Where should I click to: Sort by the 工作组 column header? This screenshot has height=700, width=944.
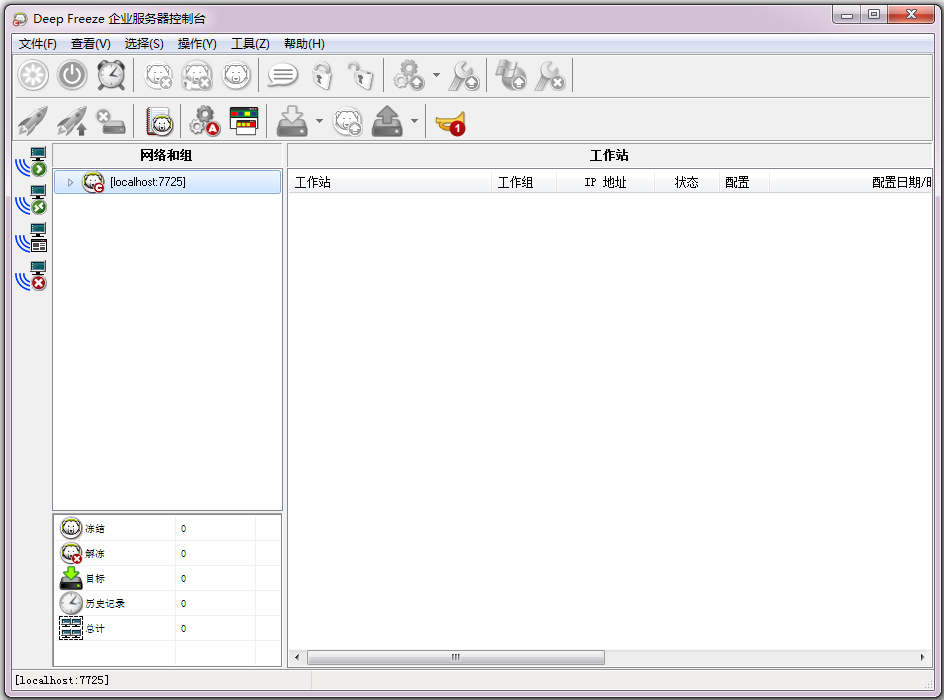click(524, 182)
